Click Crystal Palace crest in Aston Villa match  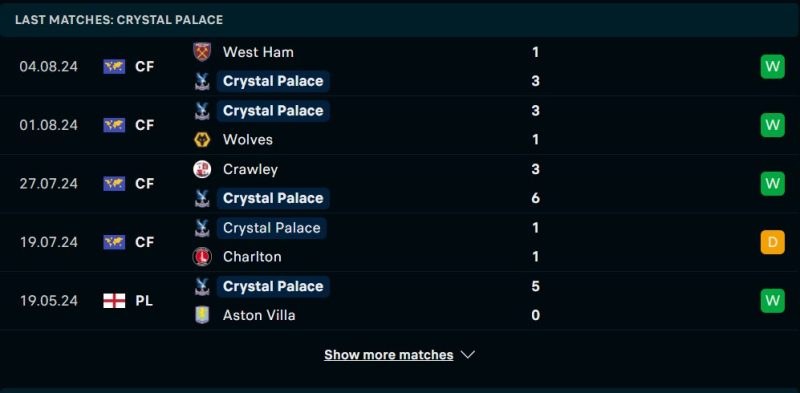tap(202, 286)
